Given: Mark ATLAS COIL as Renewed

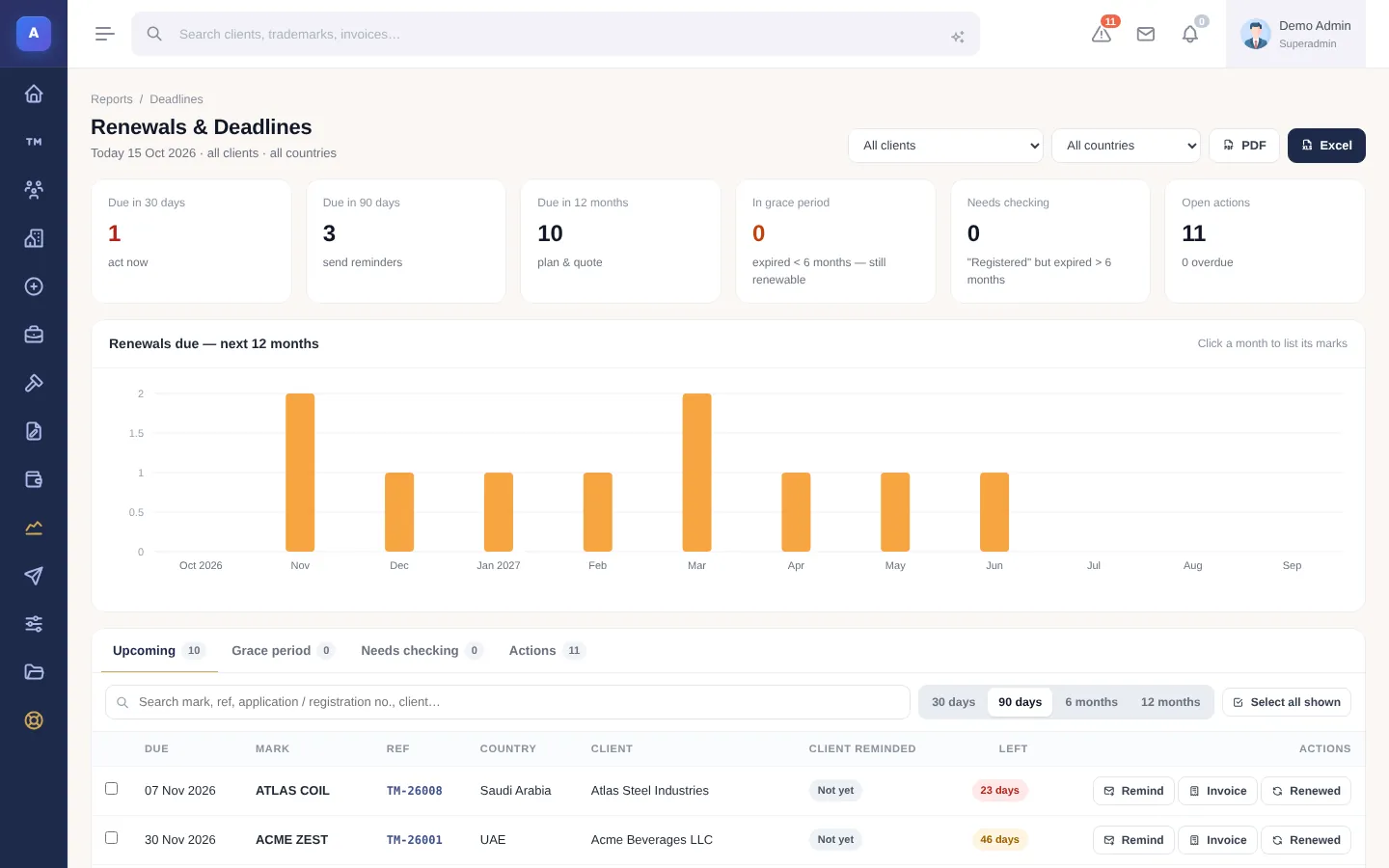Looking at the screenshot, I should coord(1306,791).
